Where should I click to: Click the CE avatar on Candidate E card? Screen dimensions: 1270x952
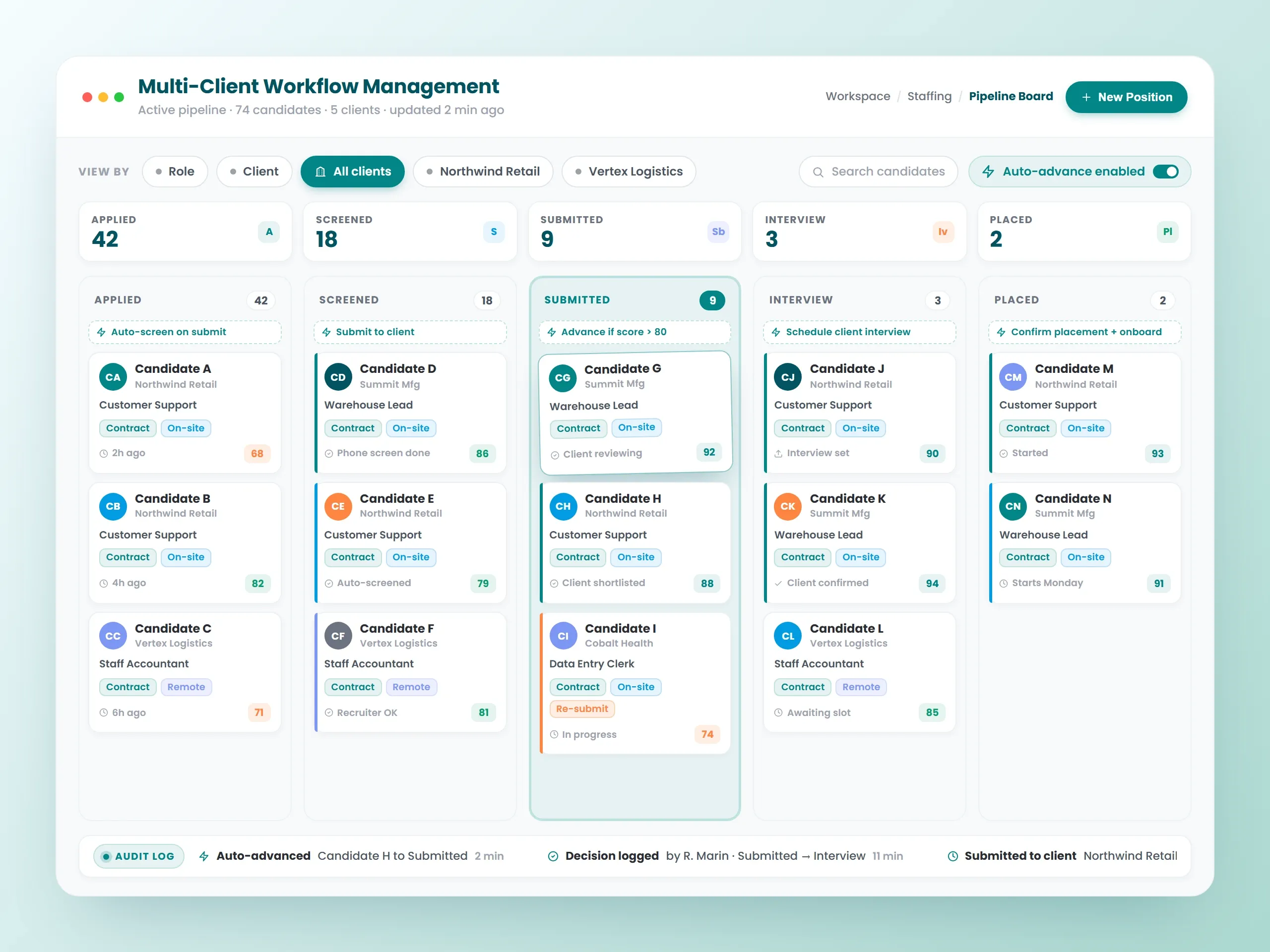pos(338,506)
